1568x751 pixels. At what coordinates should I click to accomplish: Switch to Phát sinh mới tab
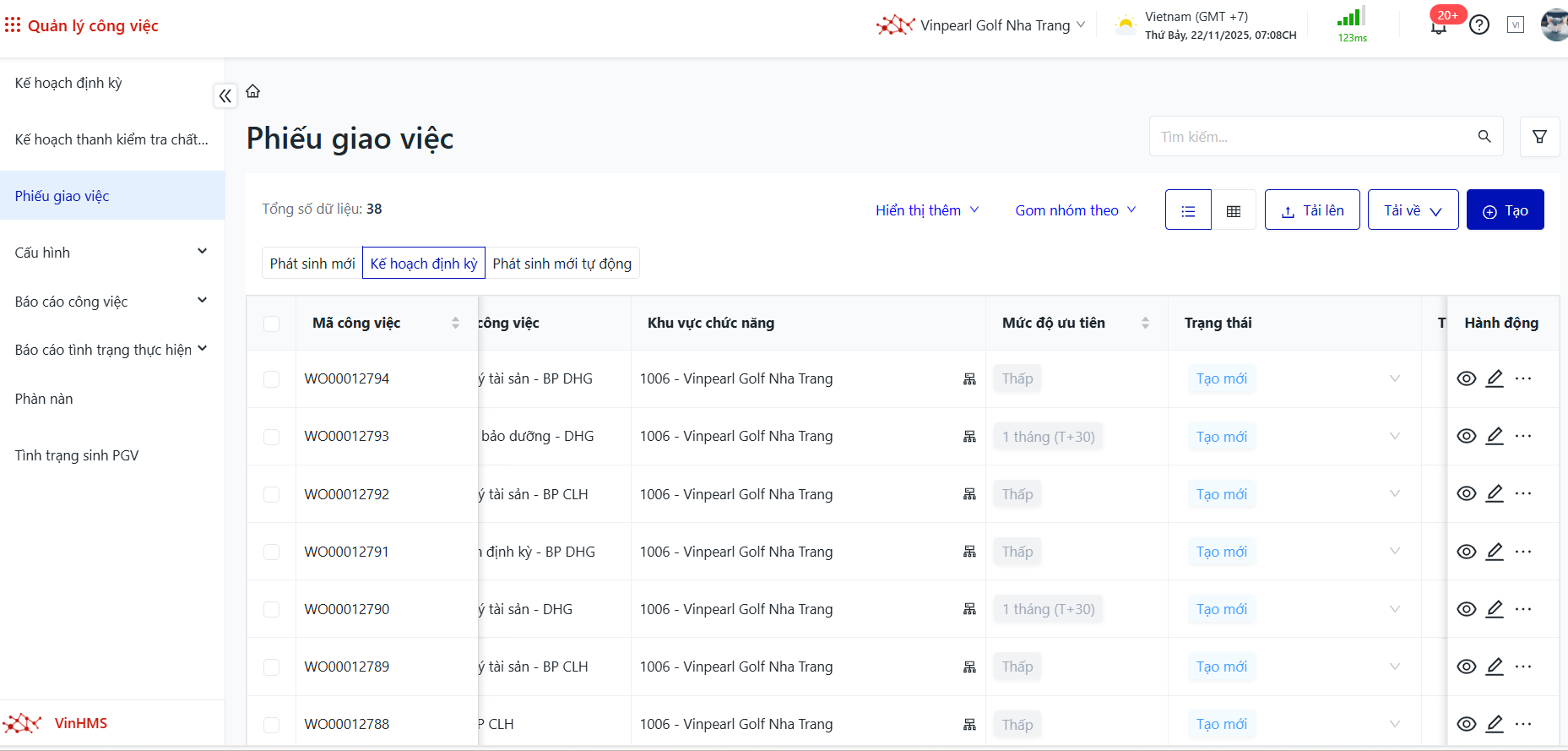coord(312,264)
